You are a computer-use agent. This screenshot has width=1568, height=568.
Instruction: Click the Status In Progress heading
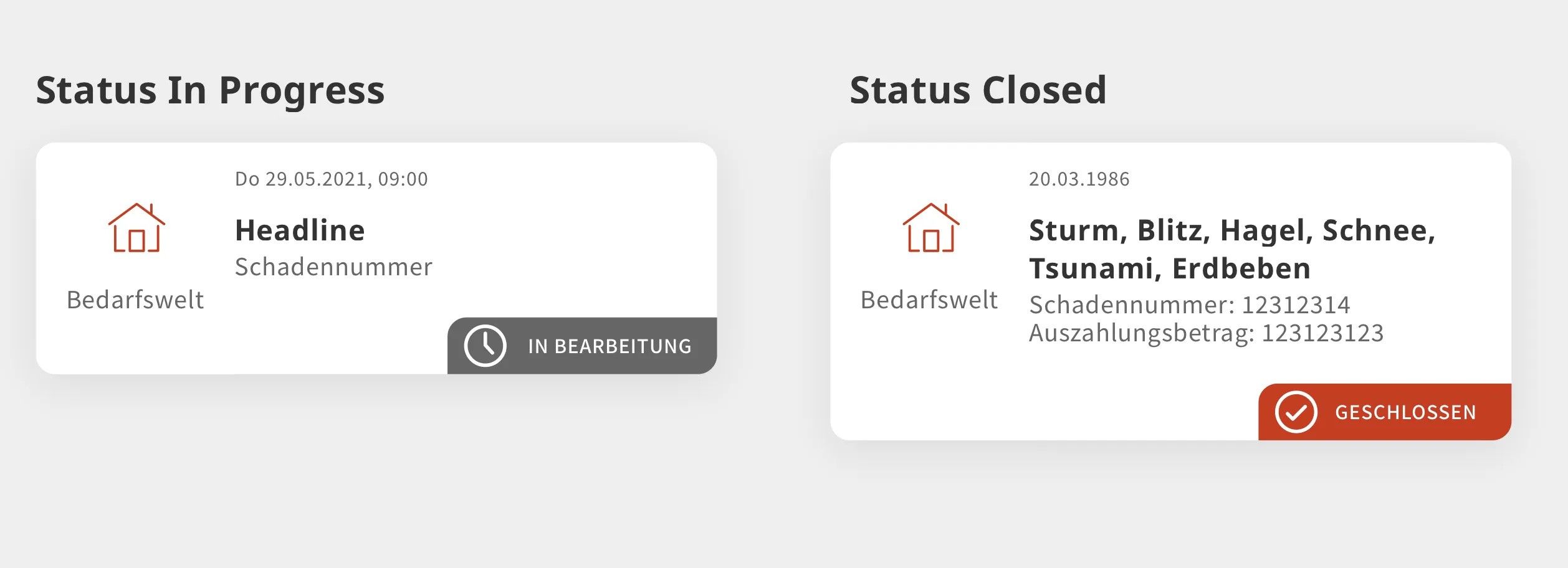(x=210, y=90)
